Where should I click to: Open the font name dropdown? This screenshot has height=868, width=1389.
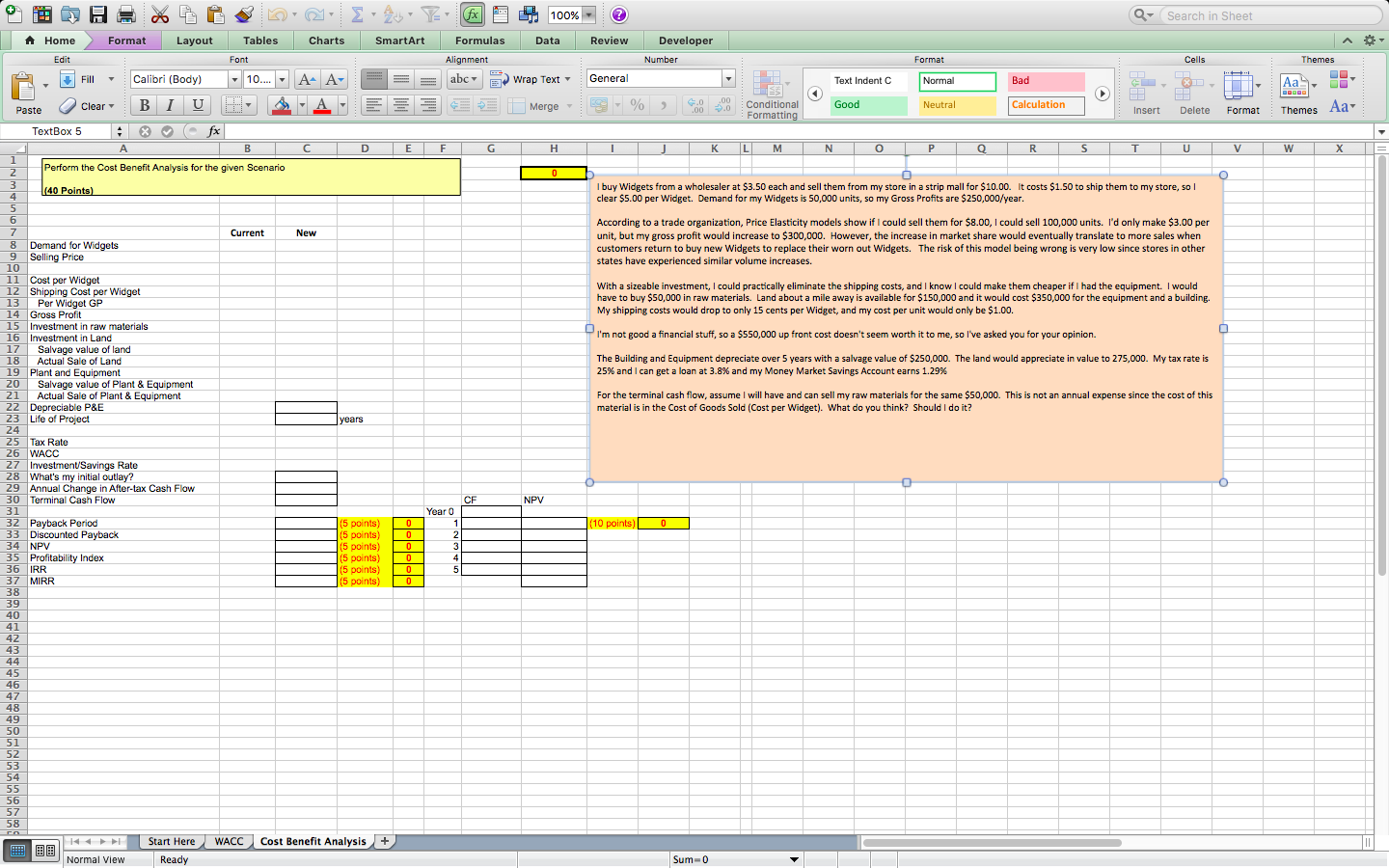coord(233,79)
